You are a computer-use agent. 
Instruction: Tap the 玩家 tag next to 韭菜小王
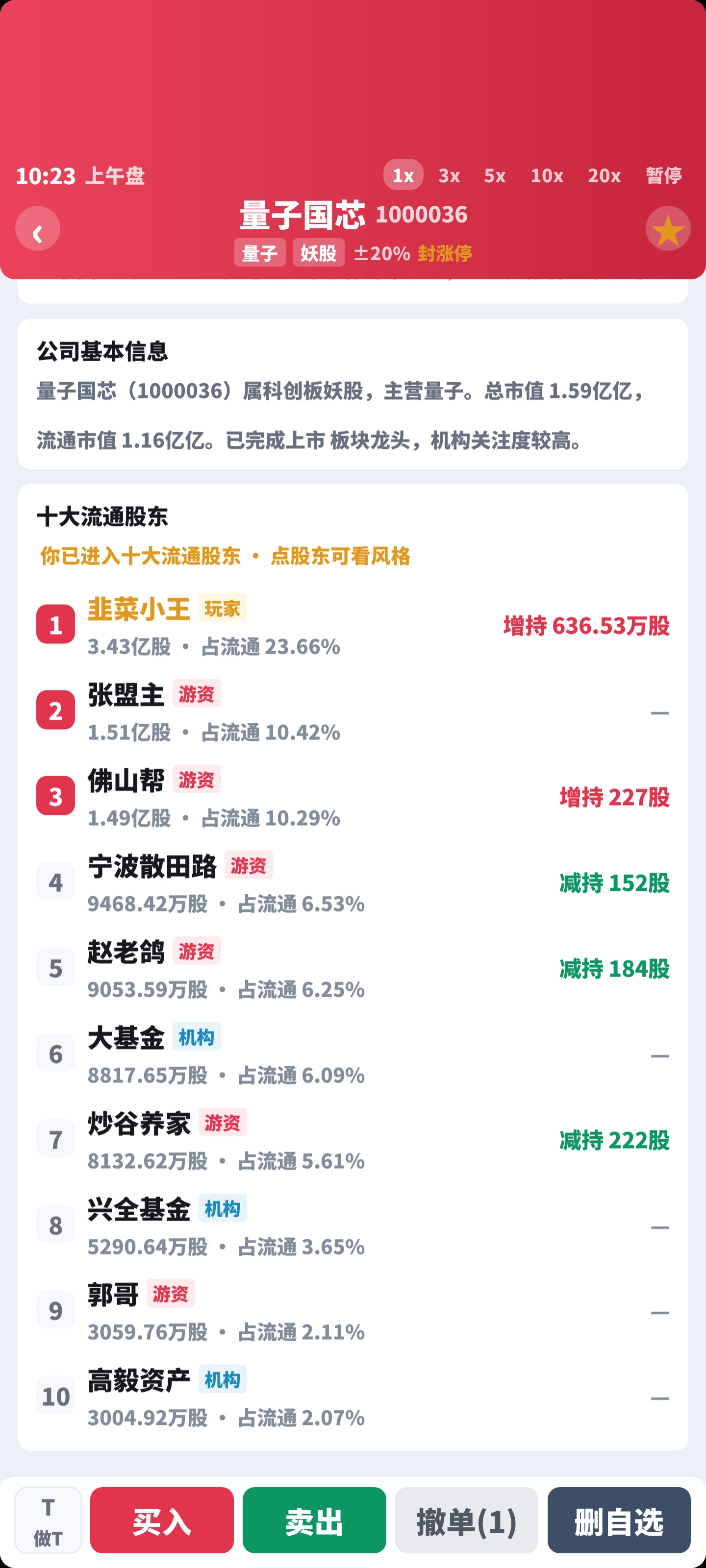tap(222, 608)
